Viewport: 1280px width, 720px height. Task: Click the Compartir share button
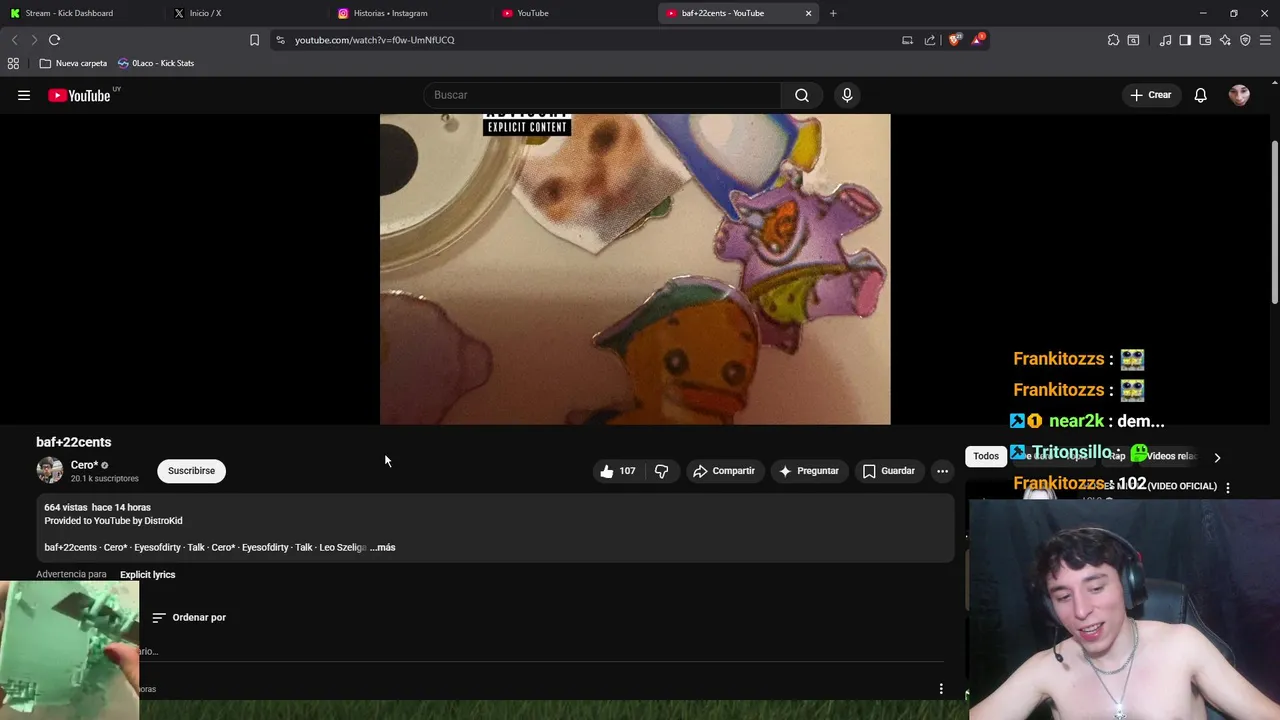point(724,471)
